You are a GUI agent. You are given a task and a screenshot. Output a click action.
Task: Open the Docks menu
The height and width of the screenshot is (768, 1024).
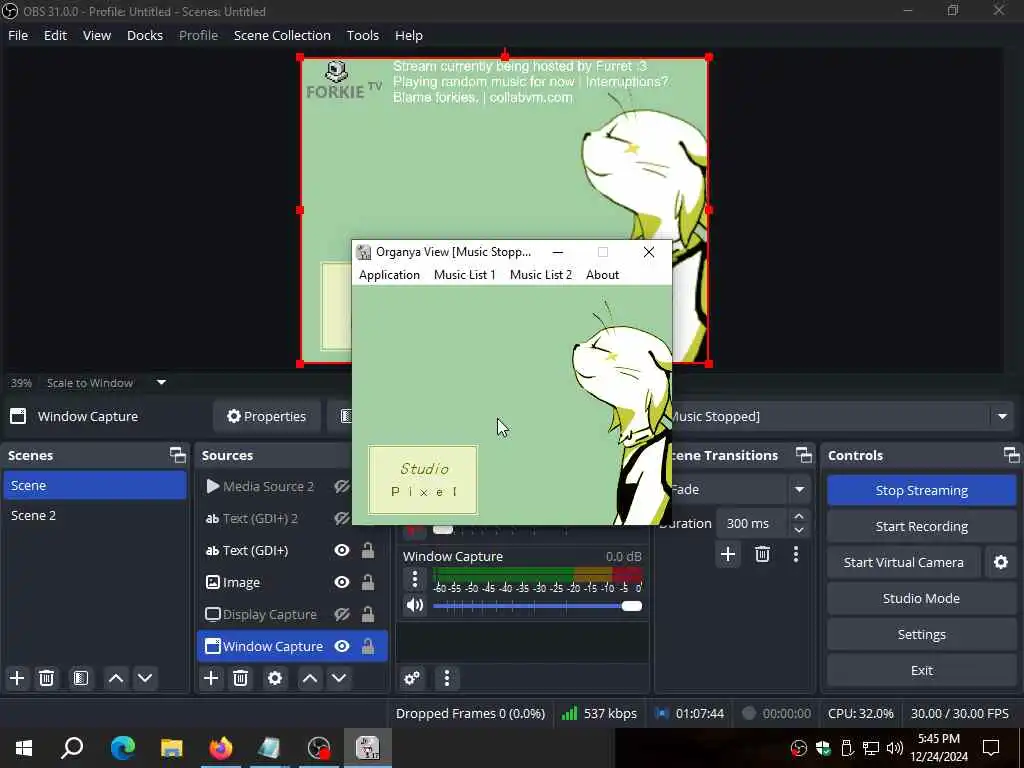click(x=145, y=35)
